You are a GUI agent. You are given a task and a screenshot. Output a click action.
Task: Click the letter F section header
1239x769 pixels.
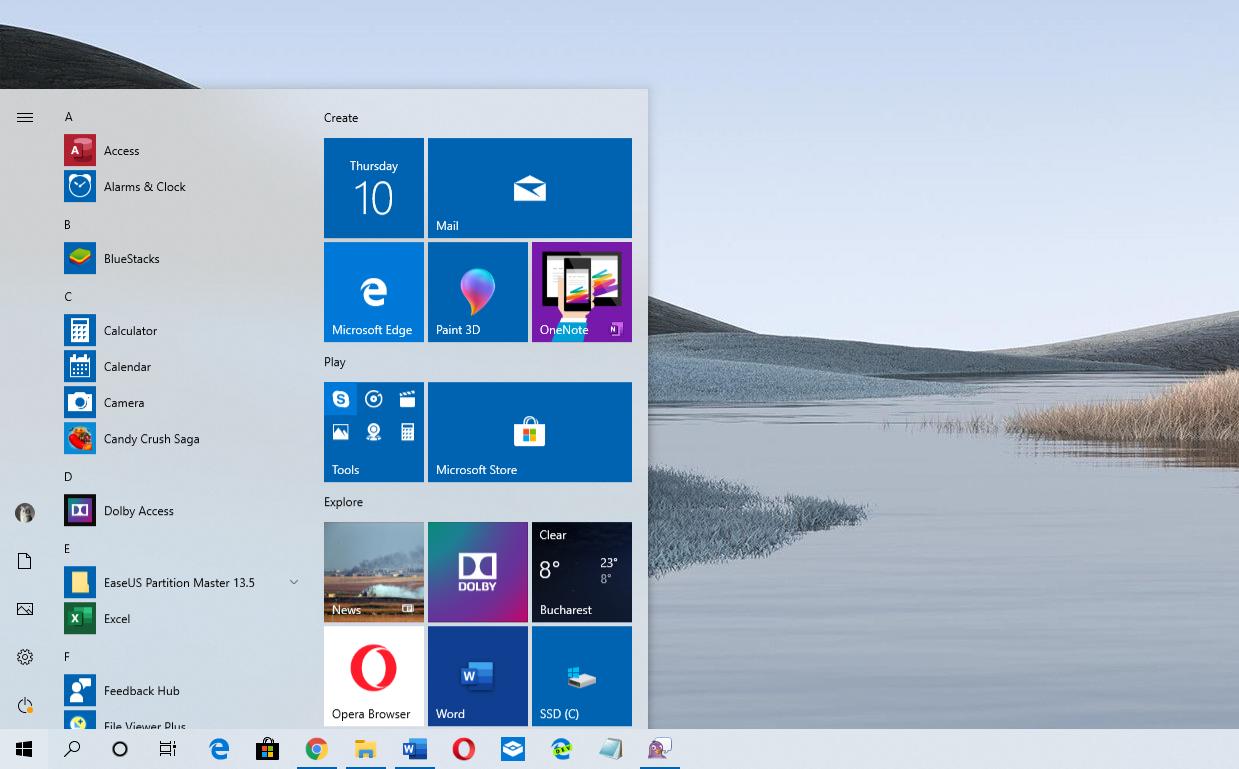(x=68, y=657)
